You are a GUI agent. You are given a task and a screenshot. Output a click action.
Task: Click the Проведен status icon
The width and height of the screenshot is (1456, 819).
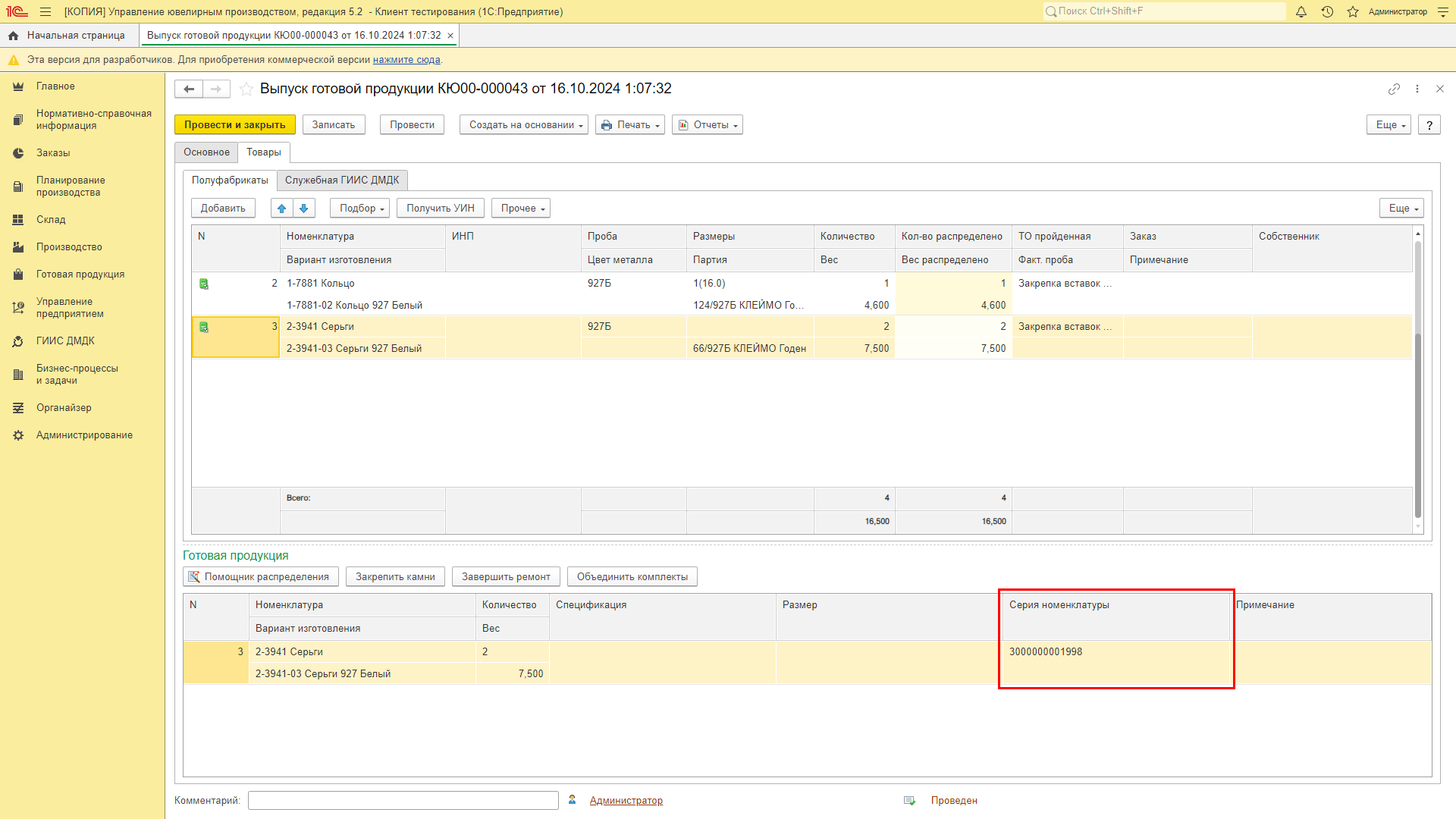910,801
